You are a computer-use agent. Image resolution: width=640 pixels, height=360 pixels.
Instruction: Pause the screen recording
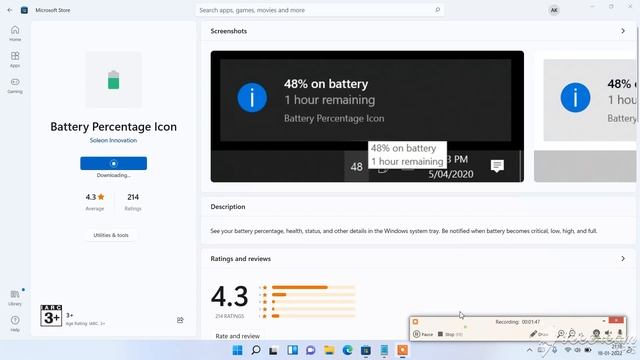tap(423, 334)
